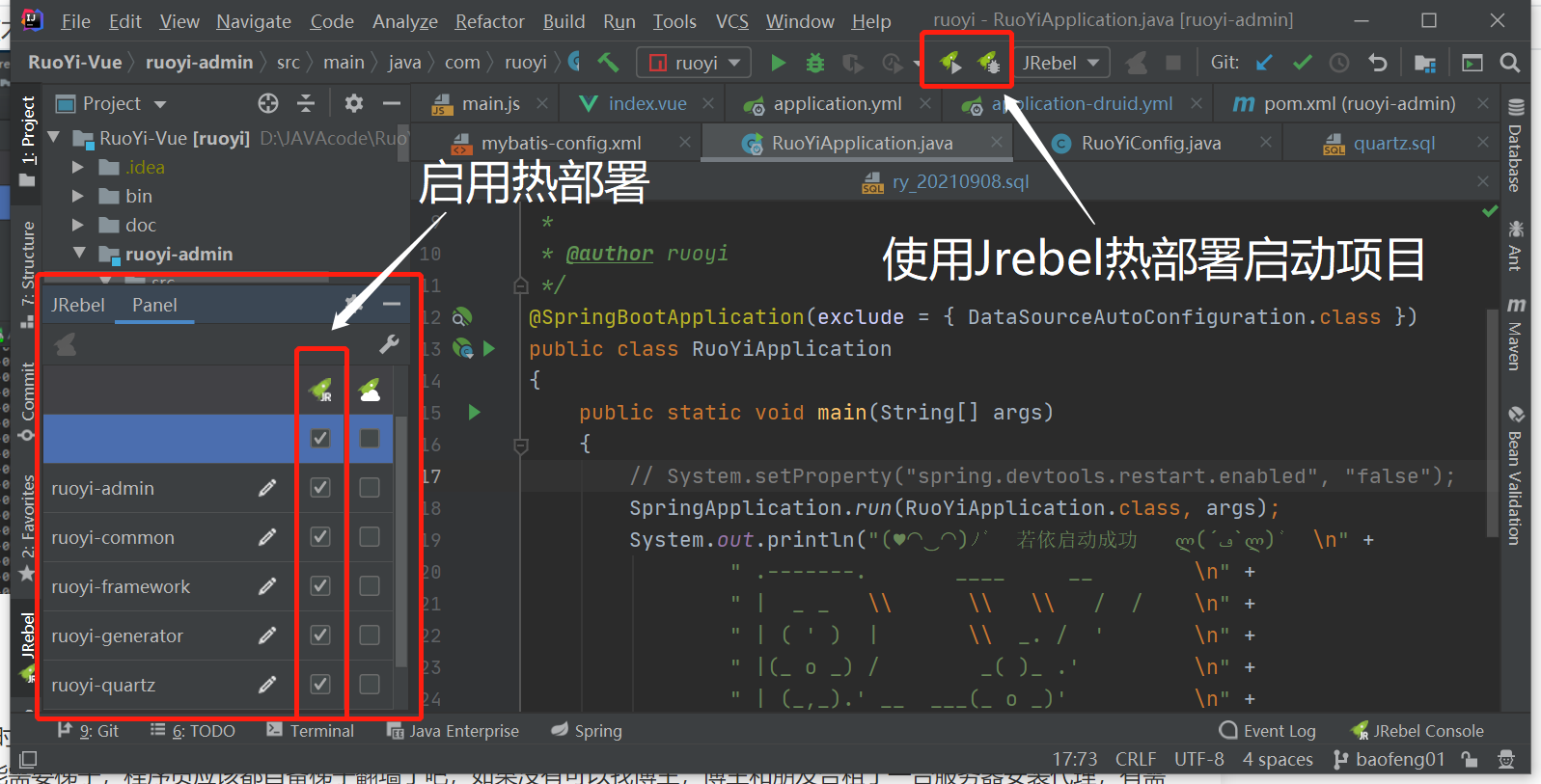Viewport: 1541px width, 784px height.
Task: Click the UTF-8 encoding status entry
Action: click(x=1199, y=760)
